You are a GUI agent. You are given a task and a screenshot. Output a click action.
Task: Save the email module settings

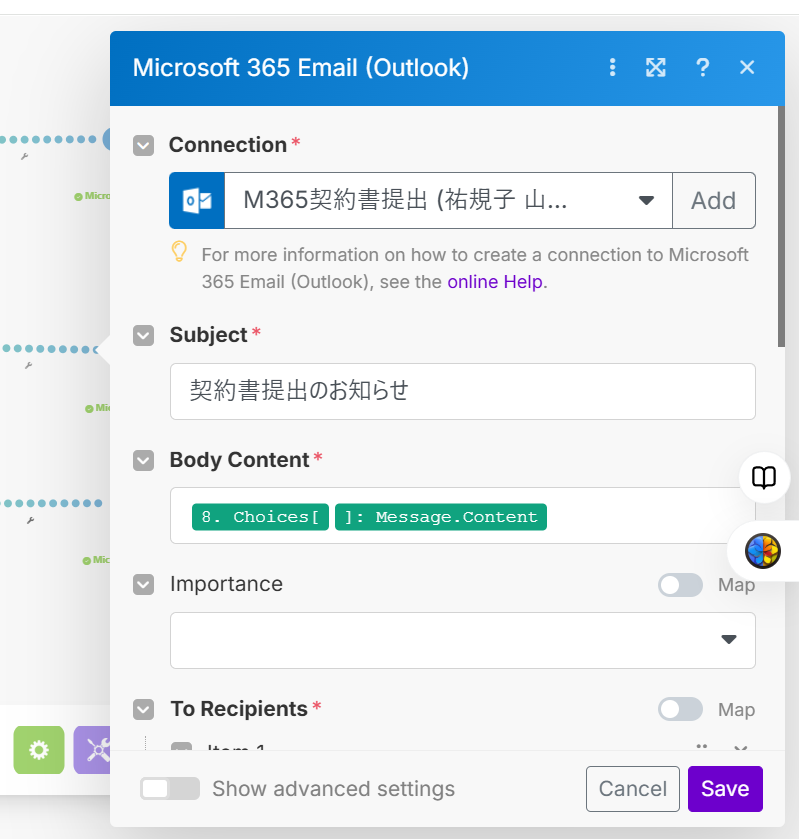[725, 789]
